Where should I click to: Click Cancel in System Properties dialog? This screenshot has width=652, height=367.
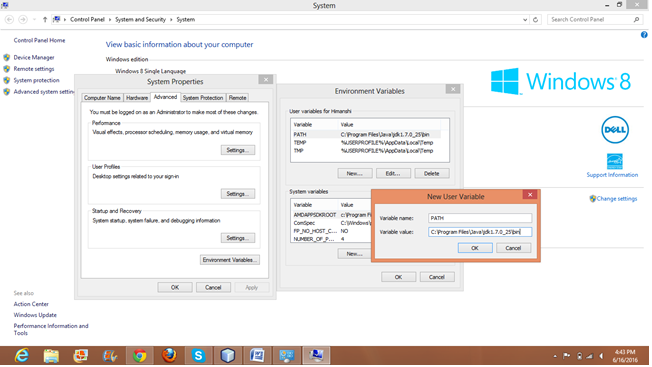213,288
